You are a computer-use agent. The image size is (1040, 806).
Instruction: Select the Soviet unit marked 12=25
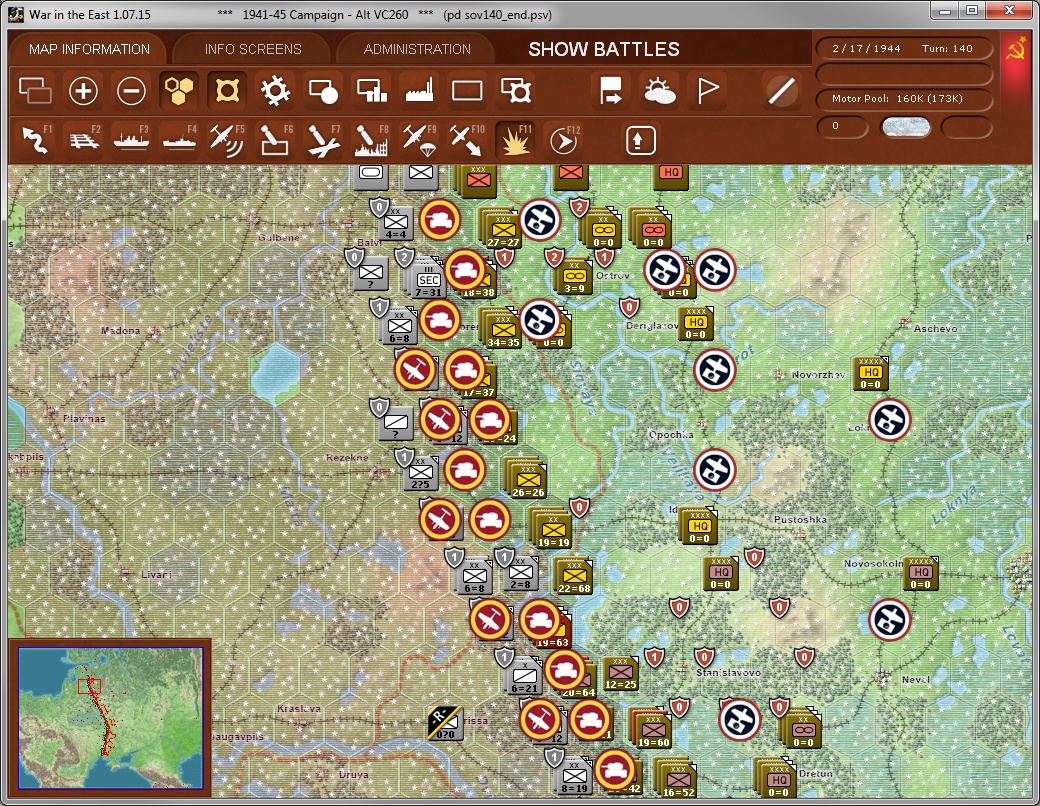click(620, 673)
